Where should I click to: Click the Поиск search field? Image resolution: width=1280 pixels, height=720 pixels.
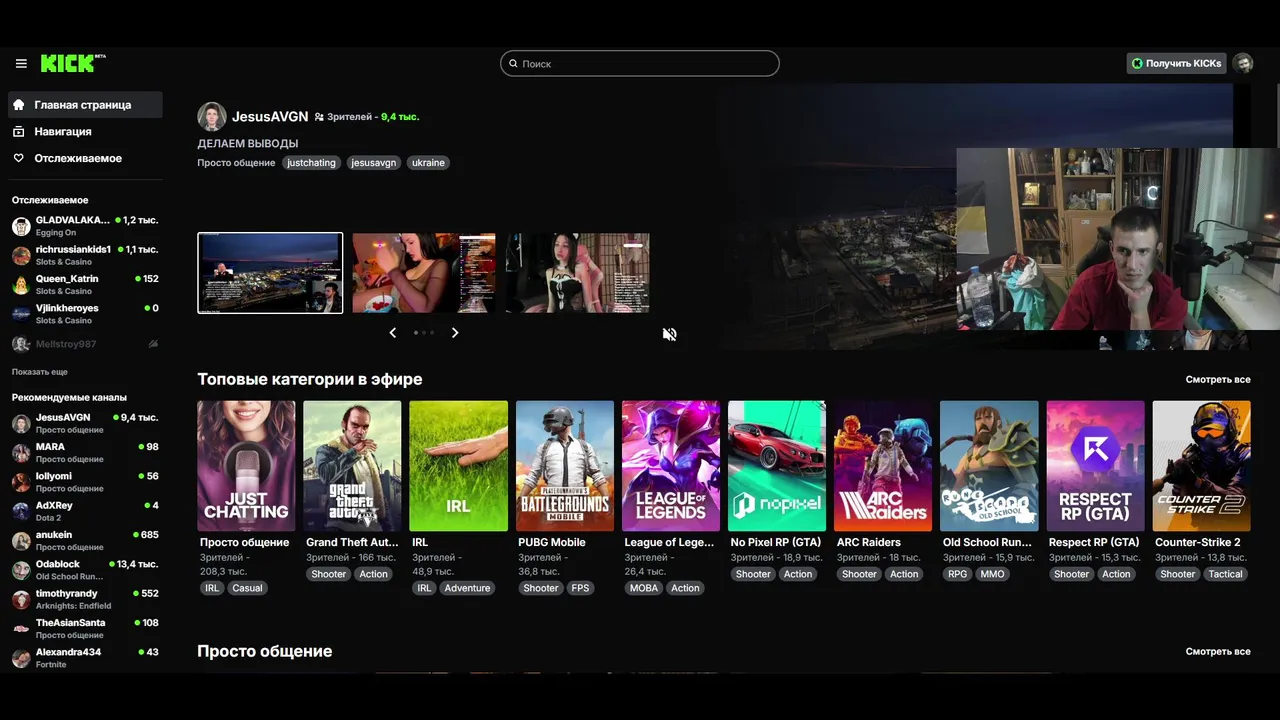640,63
